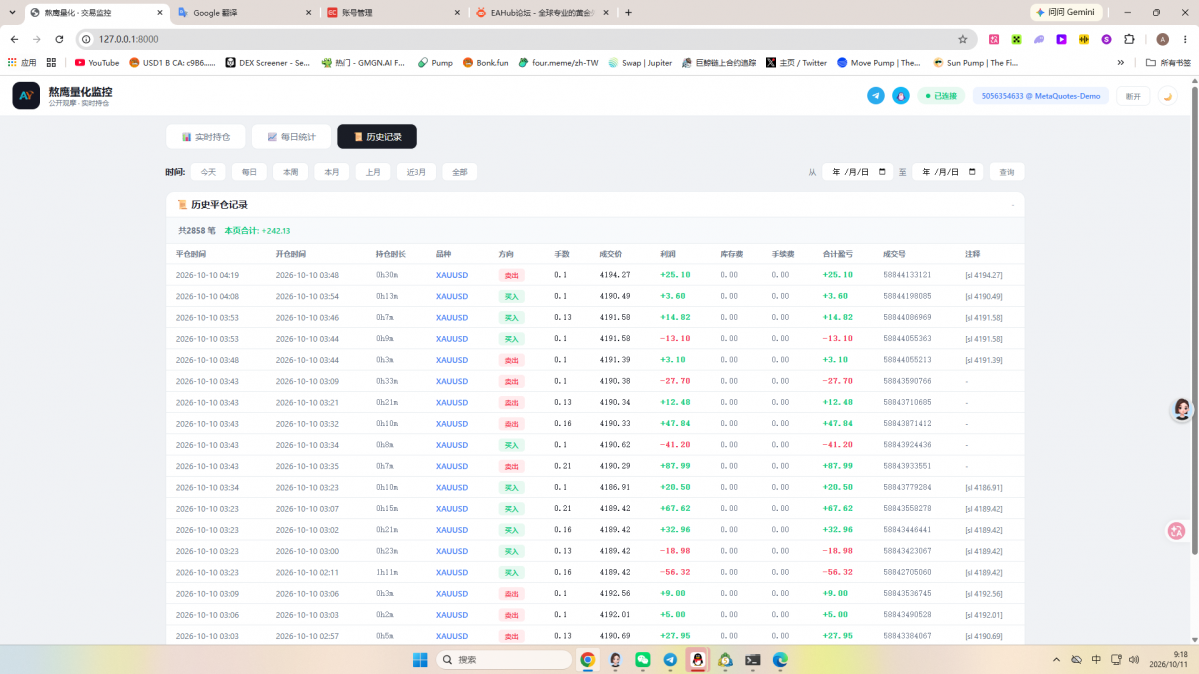Switch to the Google 翻译 browser tab
The height and width of the screenshot is (674, 1199).
[244, 13]
